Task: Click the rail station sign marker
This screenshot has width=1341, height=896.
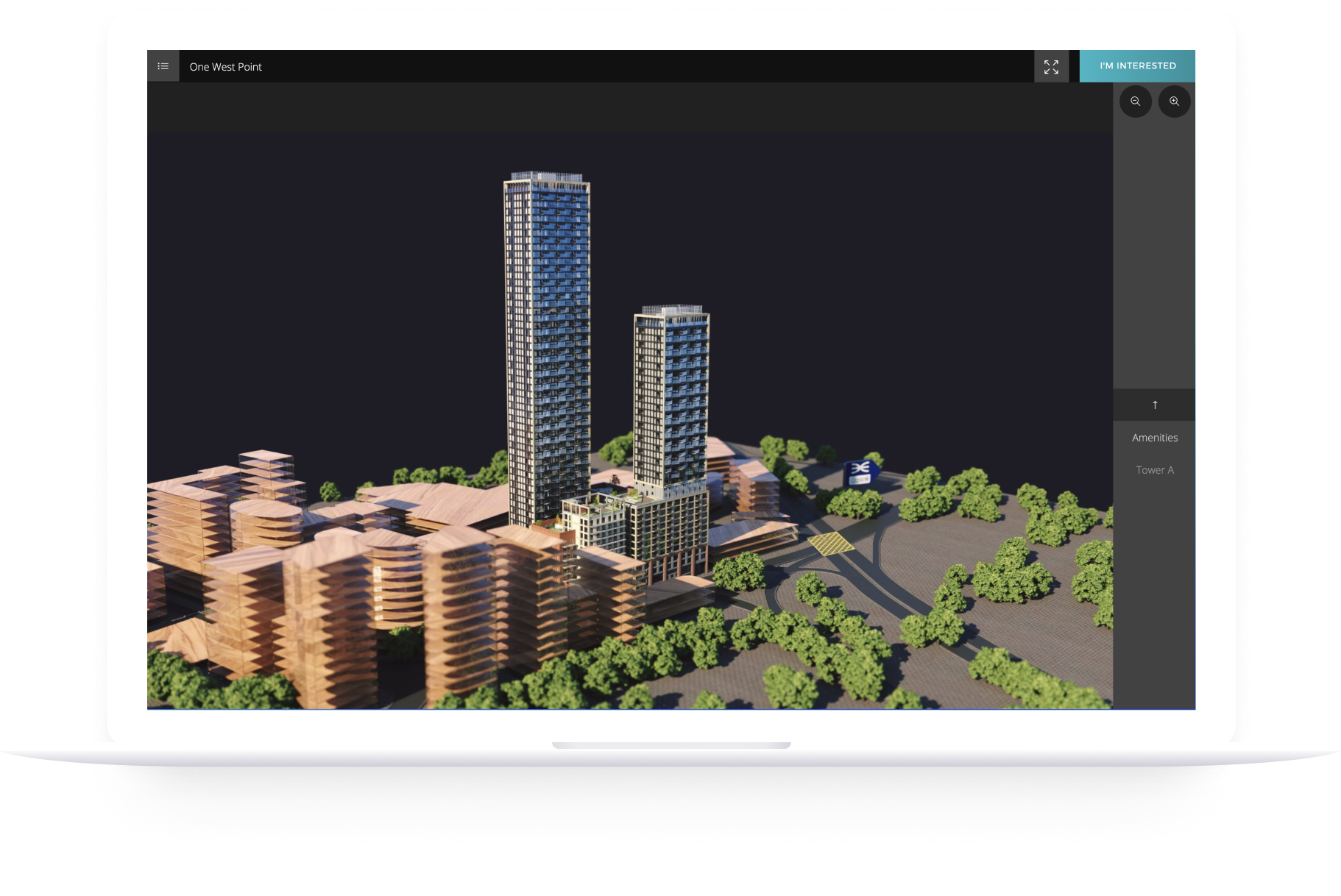Action: pos(860,472)
